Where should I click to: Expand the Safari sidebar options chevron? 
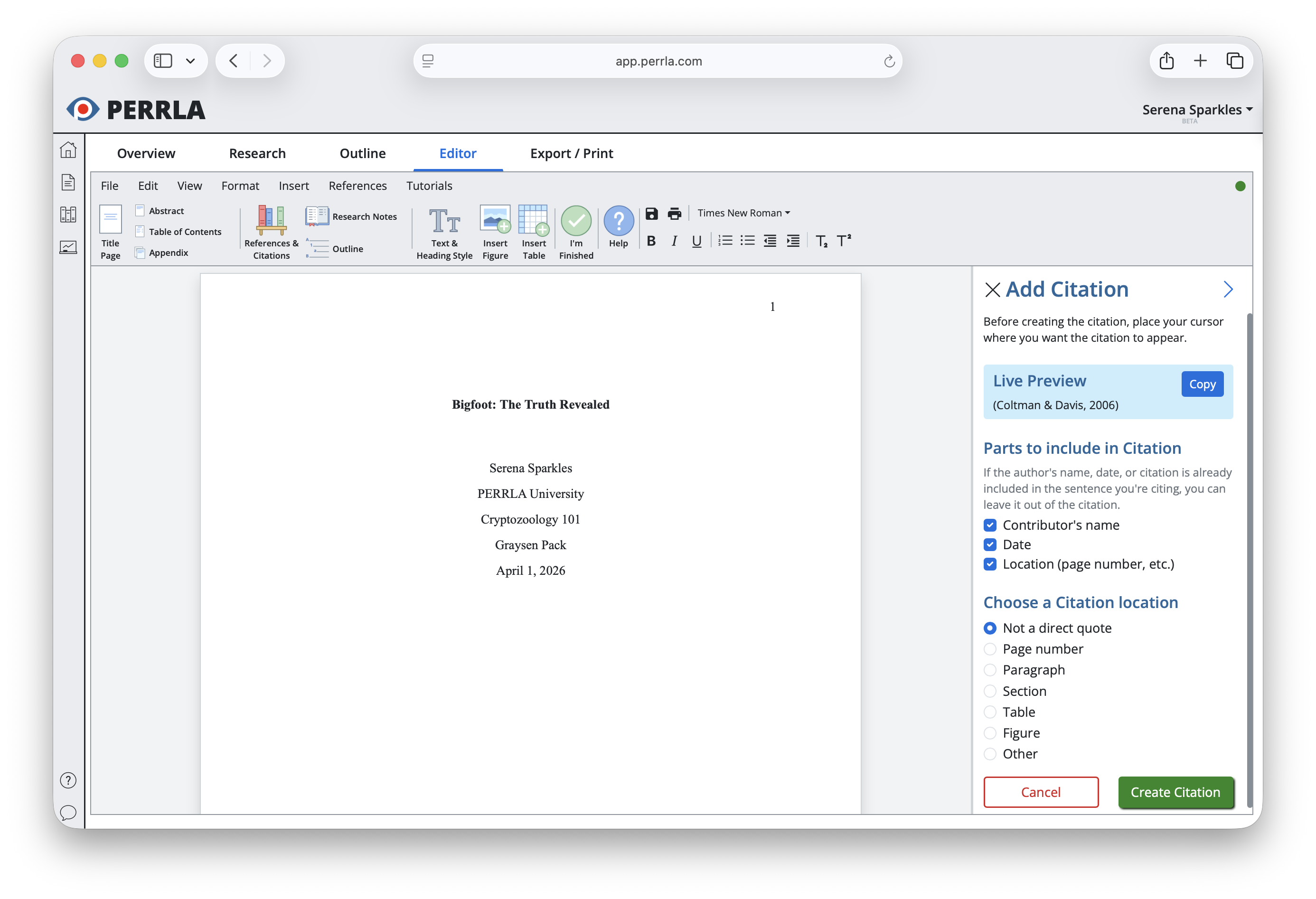190,61
